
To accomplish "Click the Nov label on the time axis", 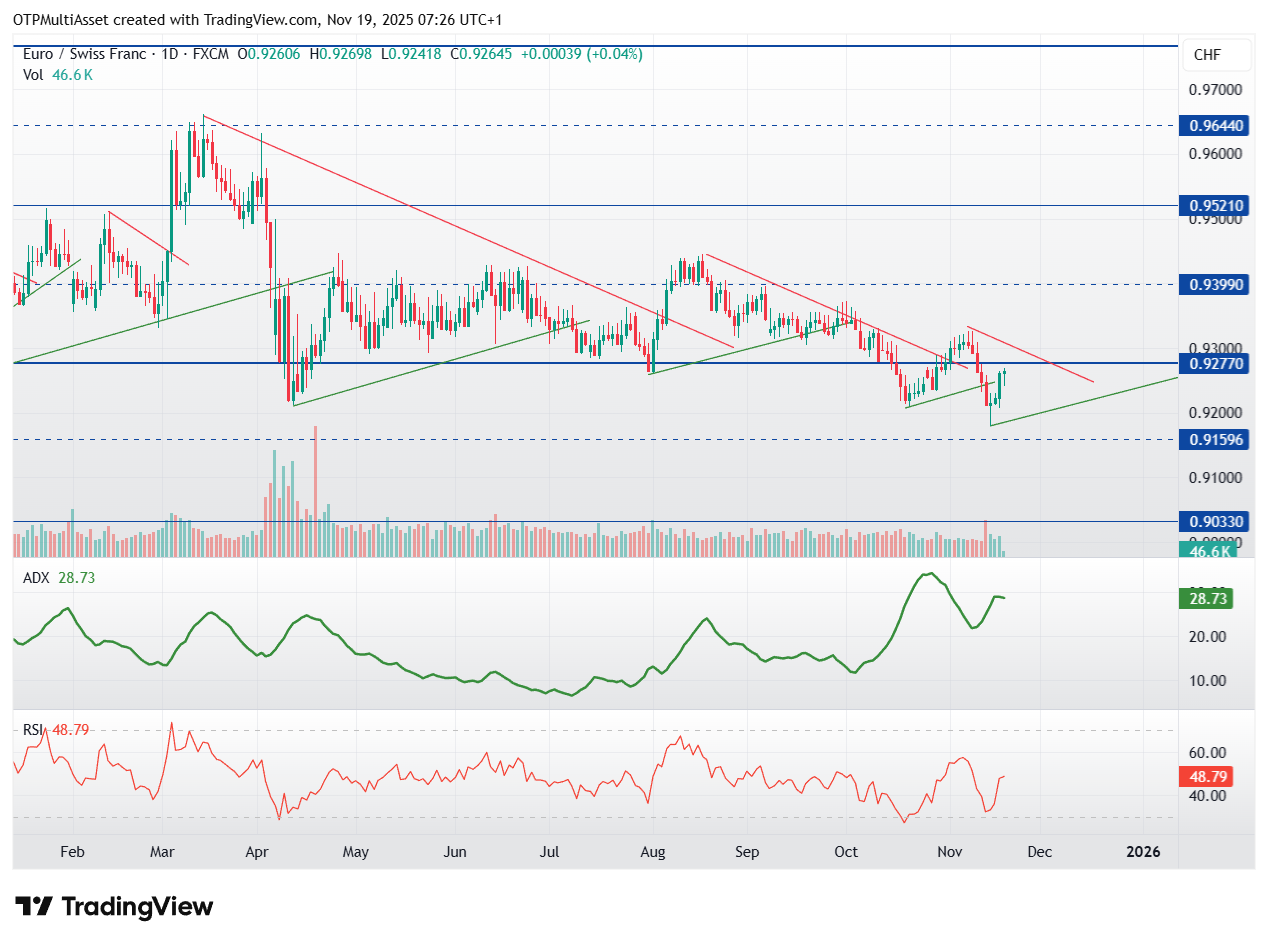I will [949, 852].
